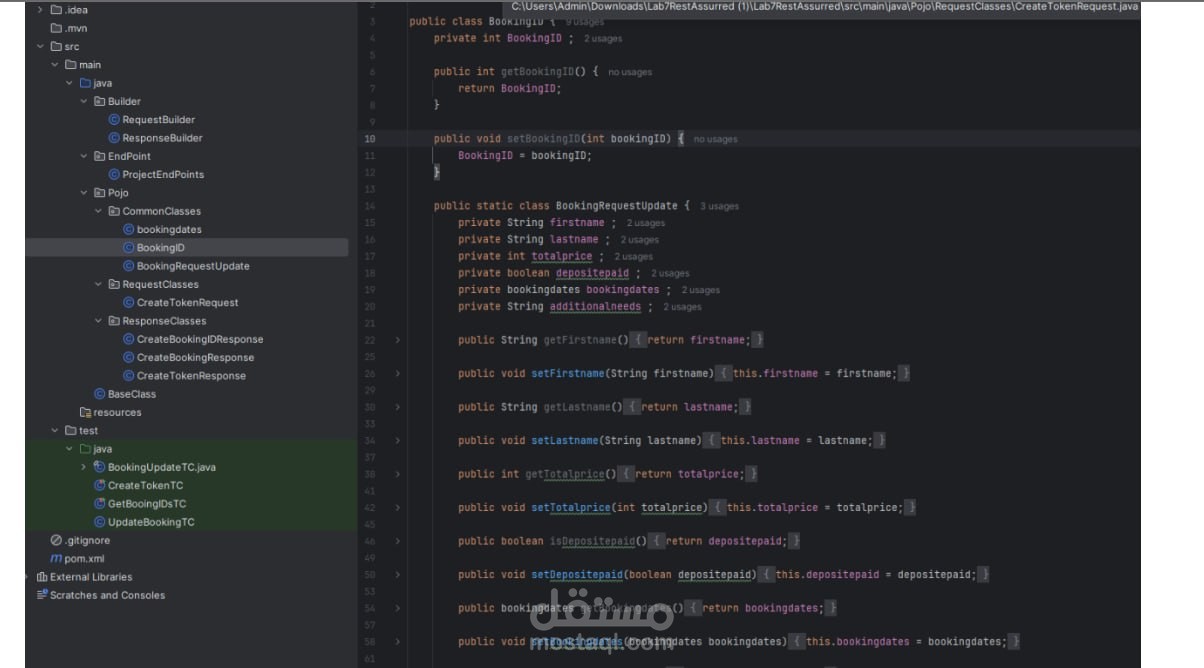This screenshot has height=668, width=1204.
Task: Click the CreateBookingResponse class icon
Action: [x=128, y=357]
